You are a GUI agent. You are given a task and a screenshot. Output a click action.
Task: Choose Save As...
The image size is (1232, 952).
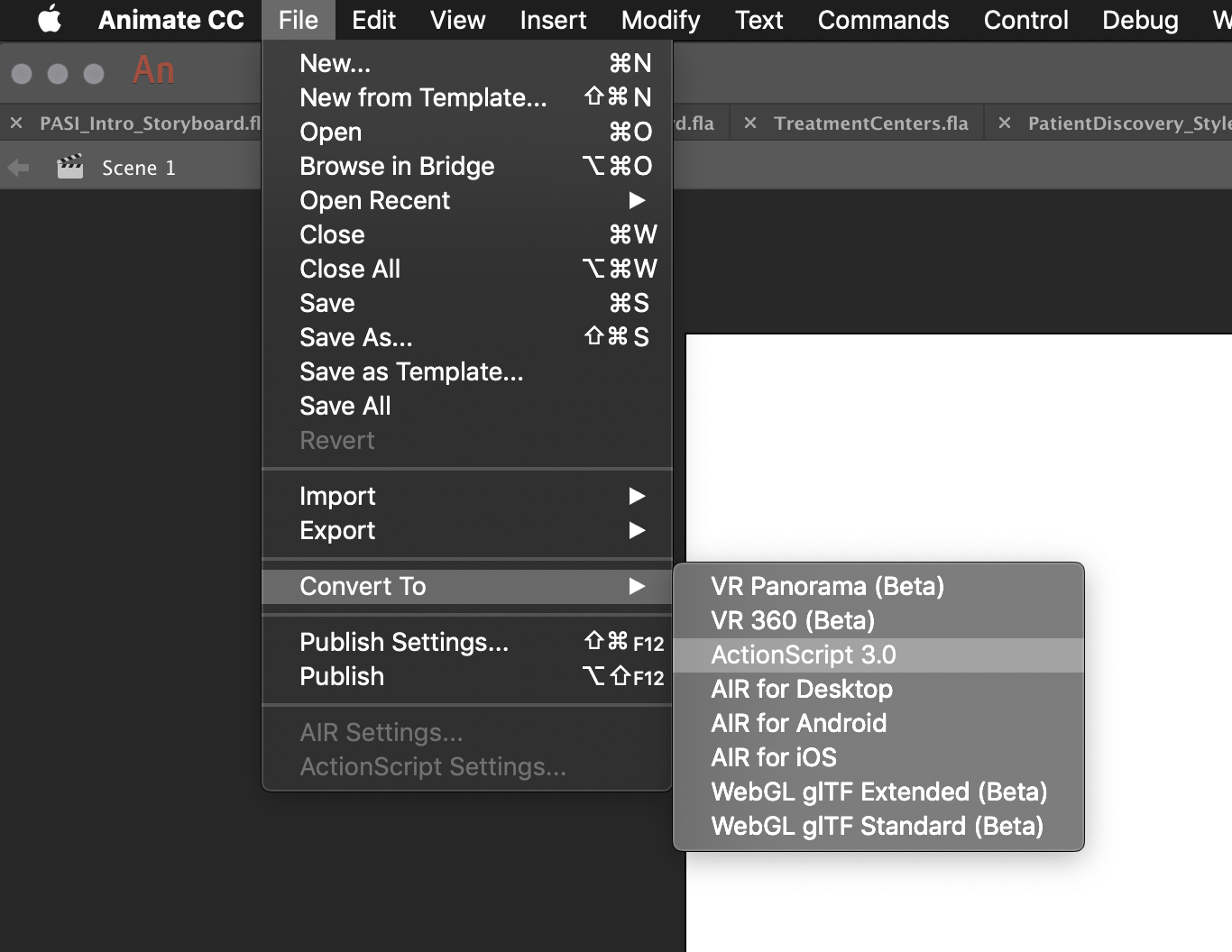pyautogui.click(x=467, y=337)
